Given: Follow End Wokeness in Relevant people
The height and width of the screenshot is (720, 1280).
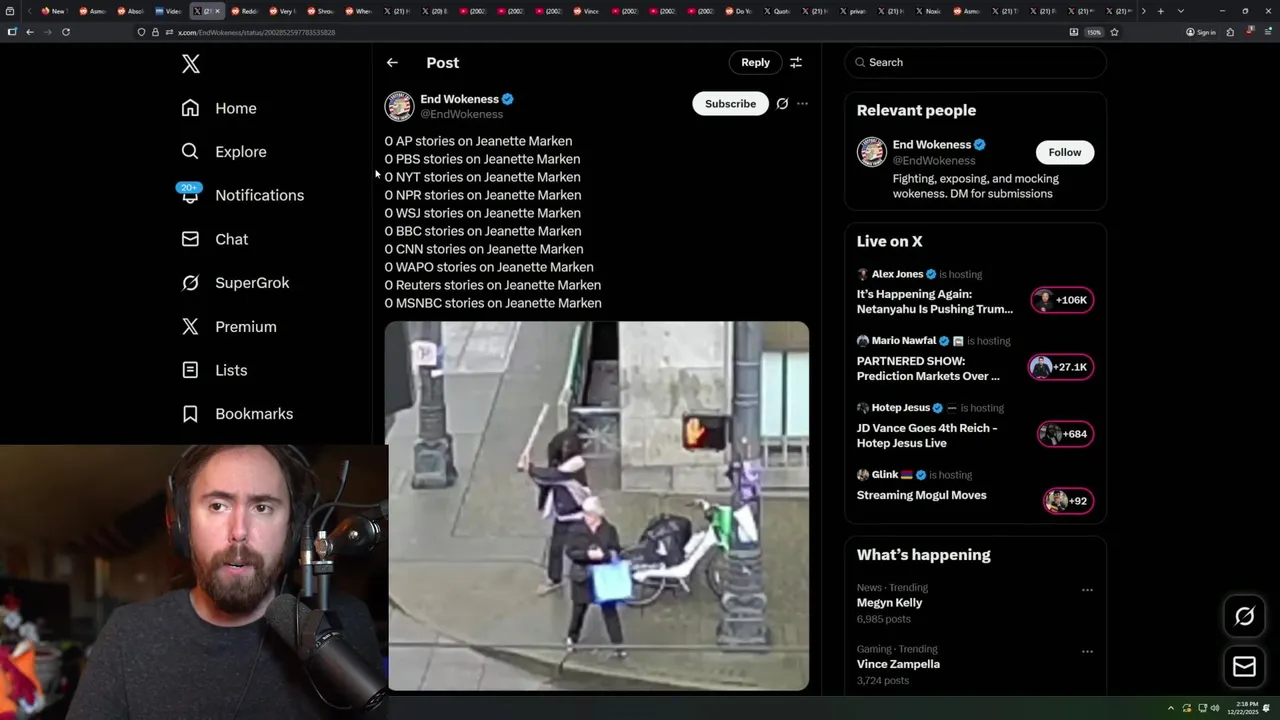Looking at the screenshot, I should click(1064, 152).
